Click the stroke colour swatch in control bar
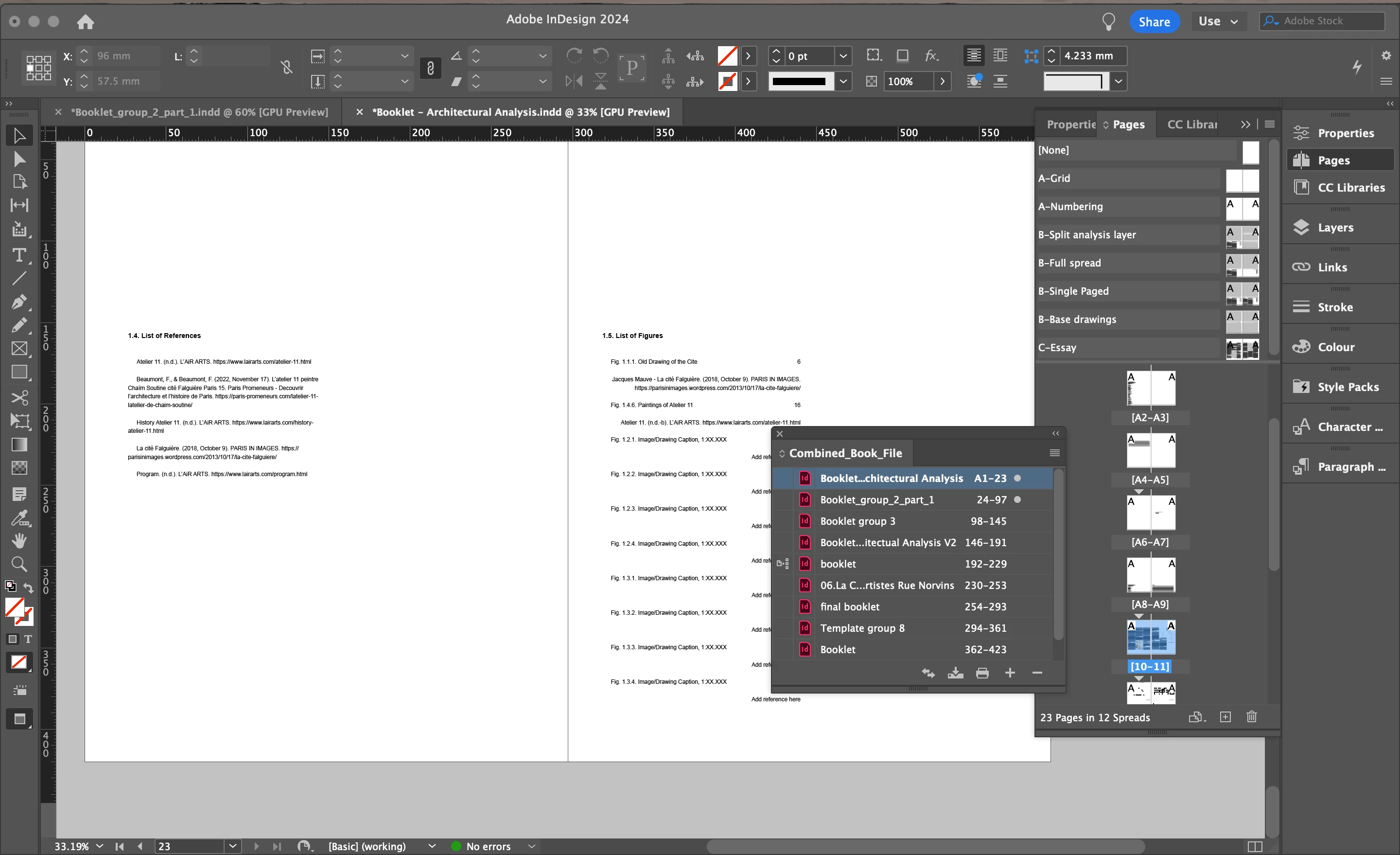 click(727, 81)
